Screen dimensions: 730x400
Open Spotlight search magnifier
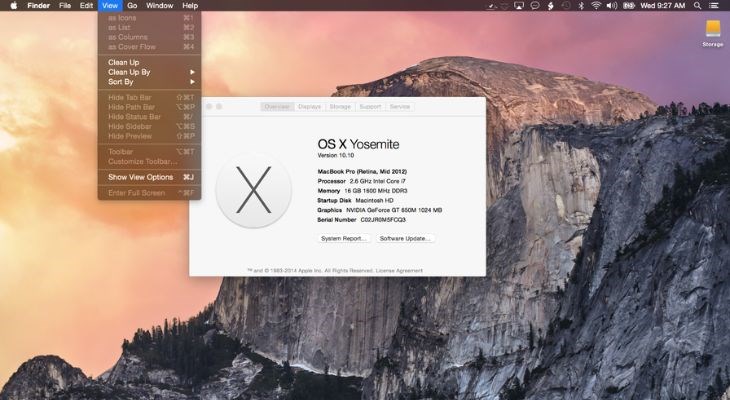(x=697, y=6)
